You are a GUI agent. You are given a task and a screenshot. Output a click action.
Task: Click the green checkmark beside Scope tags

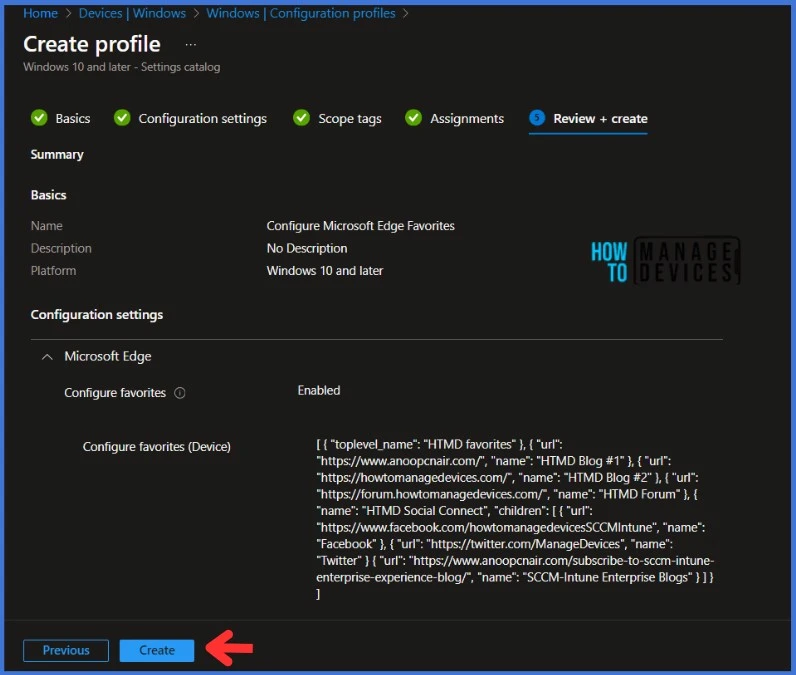tap(302, 118)
